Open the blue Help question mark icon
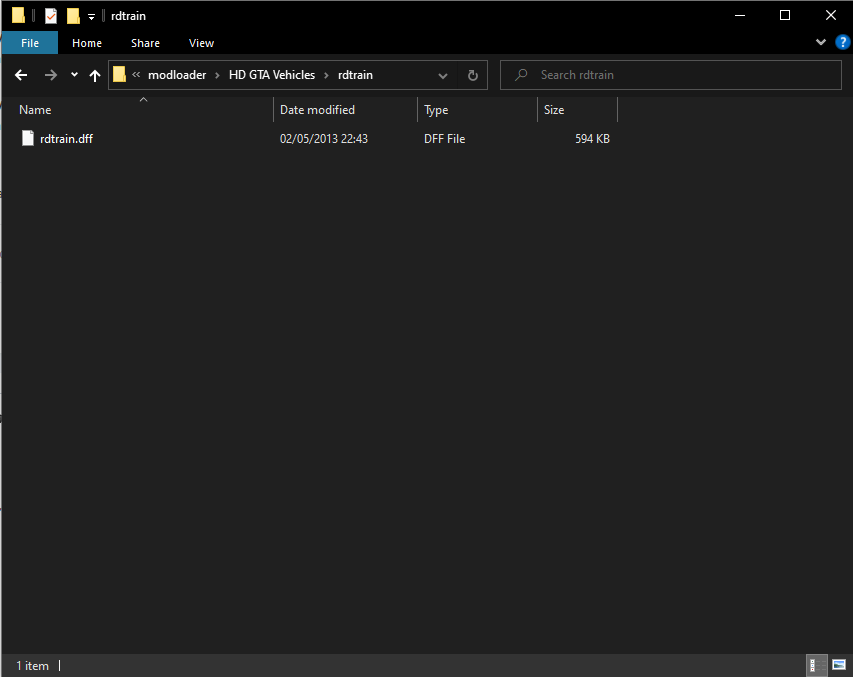This screenshot has width=853, height=677. [842, 42]
